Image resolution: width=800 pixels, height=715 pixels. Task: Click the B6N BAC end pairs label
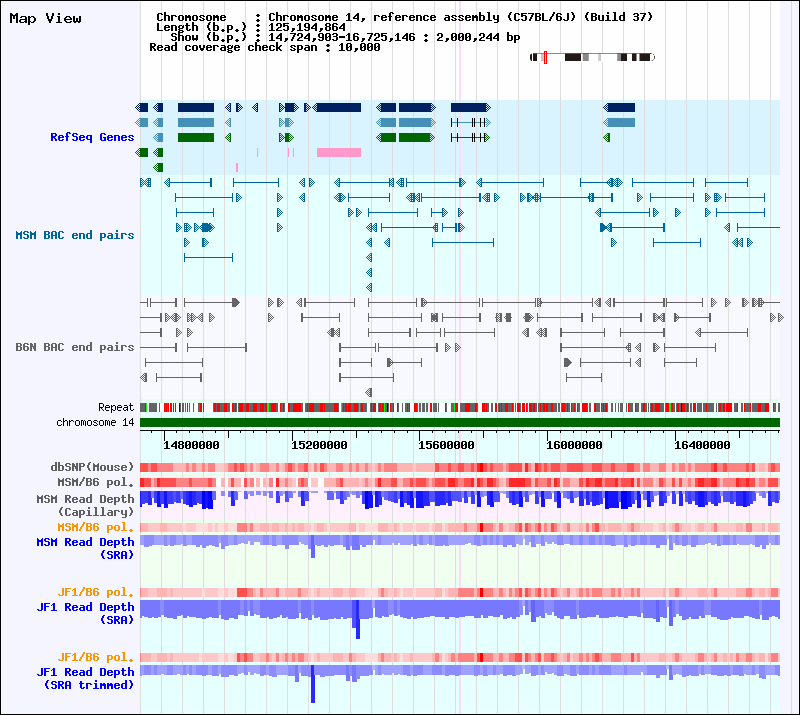click(x=74, y=347)
